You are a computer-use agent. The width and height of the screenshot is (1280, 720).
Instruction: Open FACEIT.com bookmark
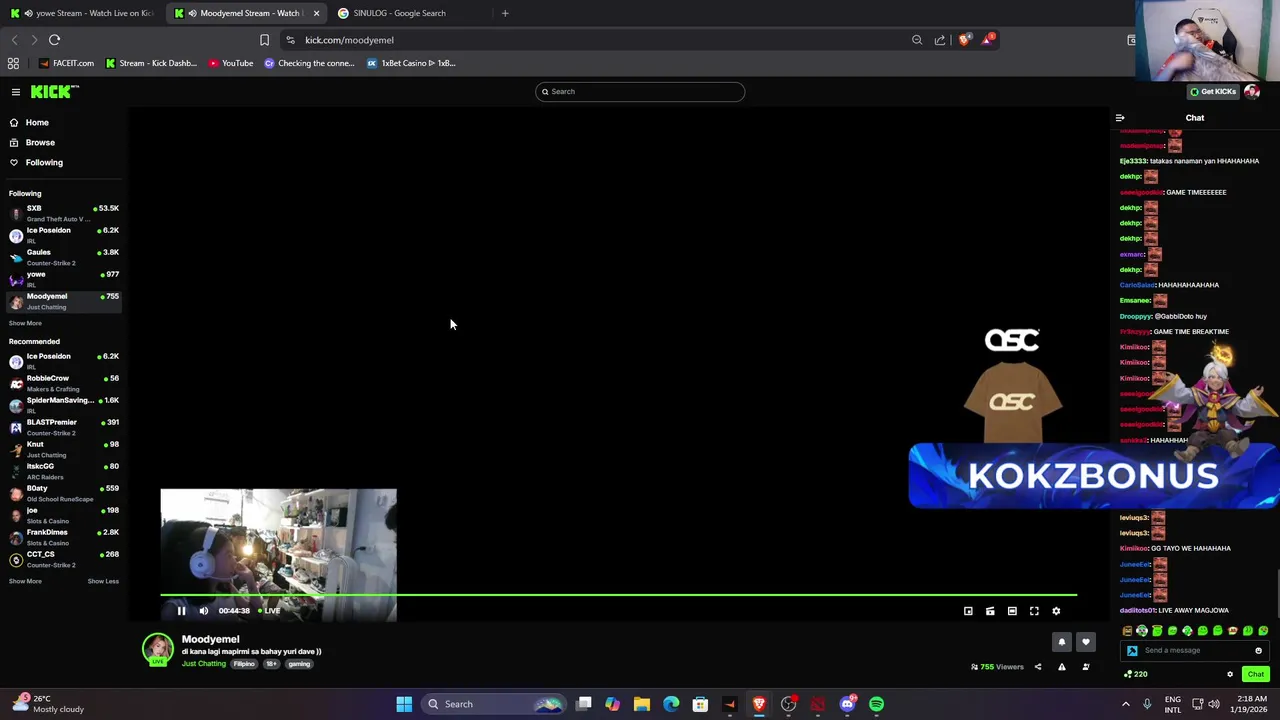pos(66,63)
